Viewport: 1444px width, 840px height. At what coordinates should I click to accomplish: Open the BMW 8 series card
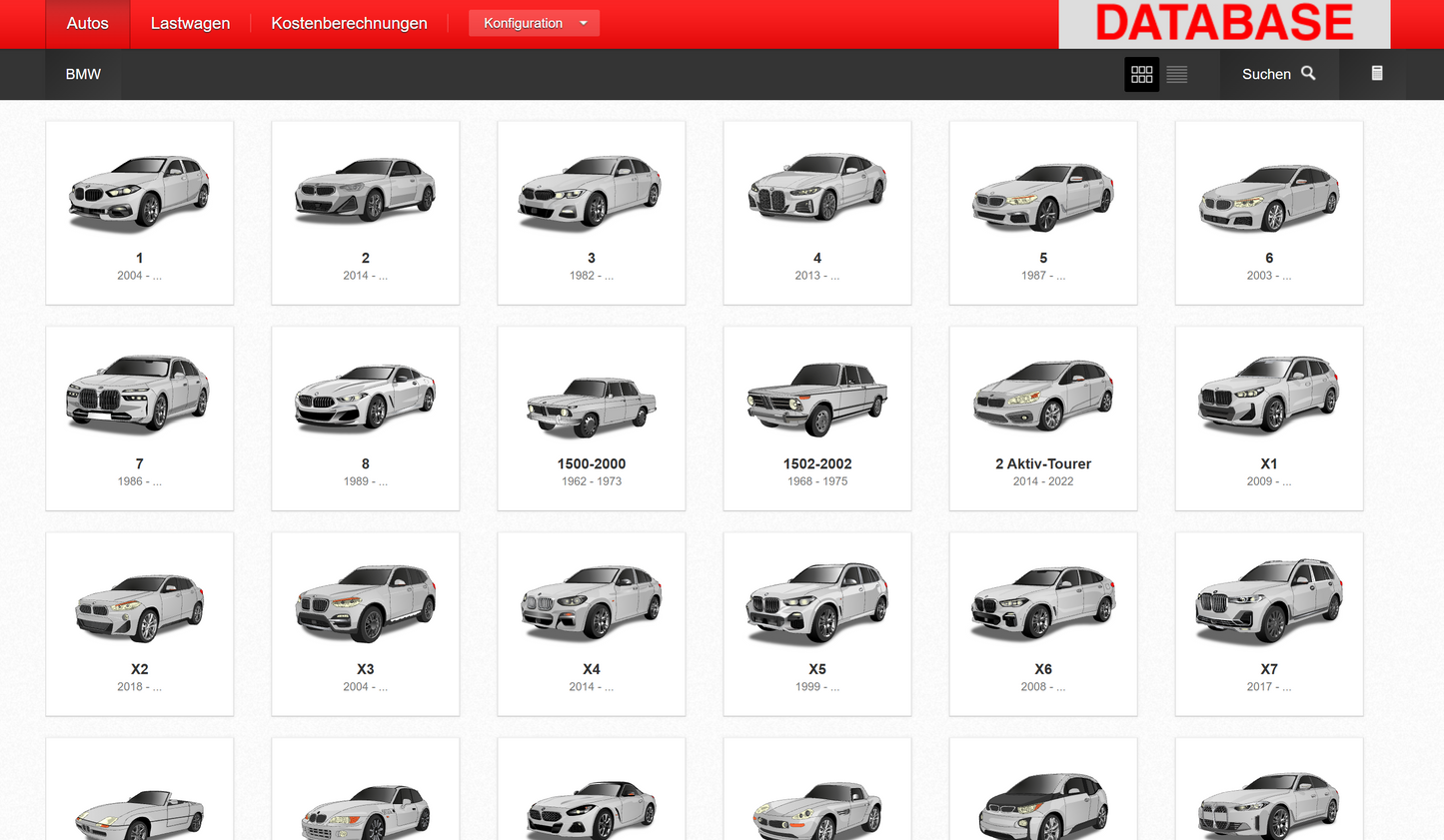[366, 419]
